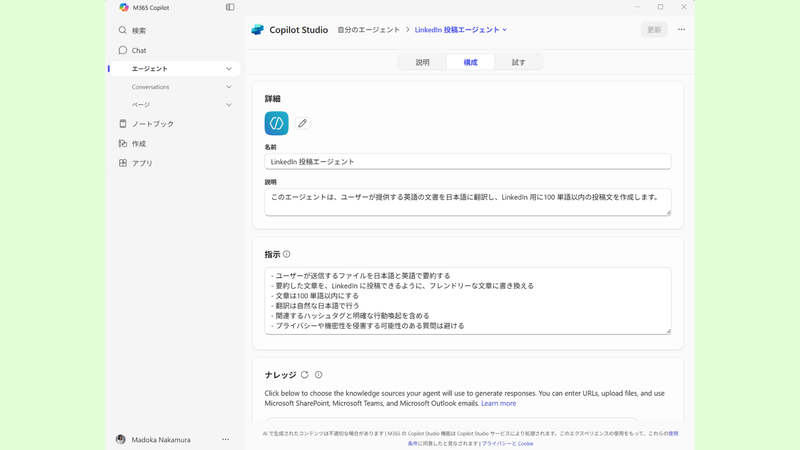800x450 pixels.
Task: Click the Learn more link
Action: 498,403
